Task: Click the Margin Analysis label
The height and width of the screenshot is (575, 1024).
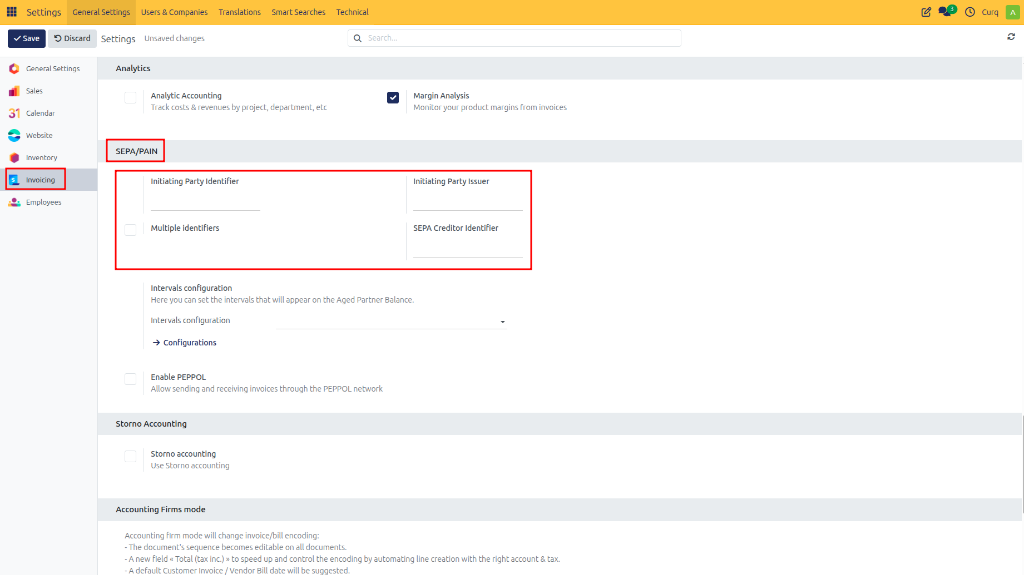Action: pos(441,95)
